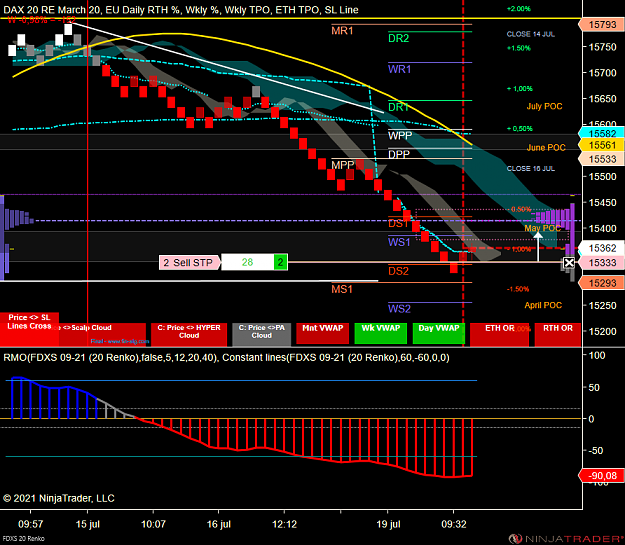Open the Final fin-alg.com link
625x545 pixels.
coord(120,341)
